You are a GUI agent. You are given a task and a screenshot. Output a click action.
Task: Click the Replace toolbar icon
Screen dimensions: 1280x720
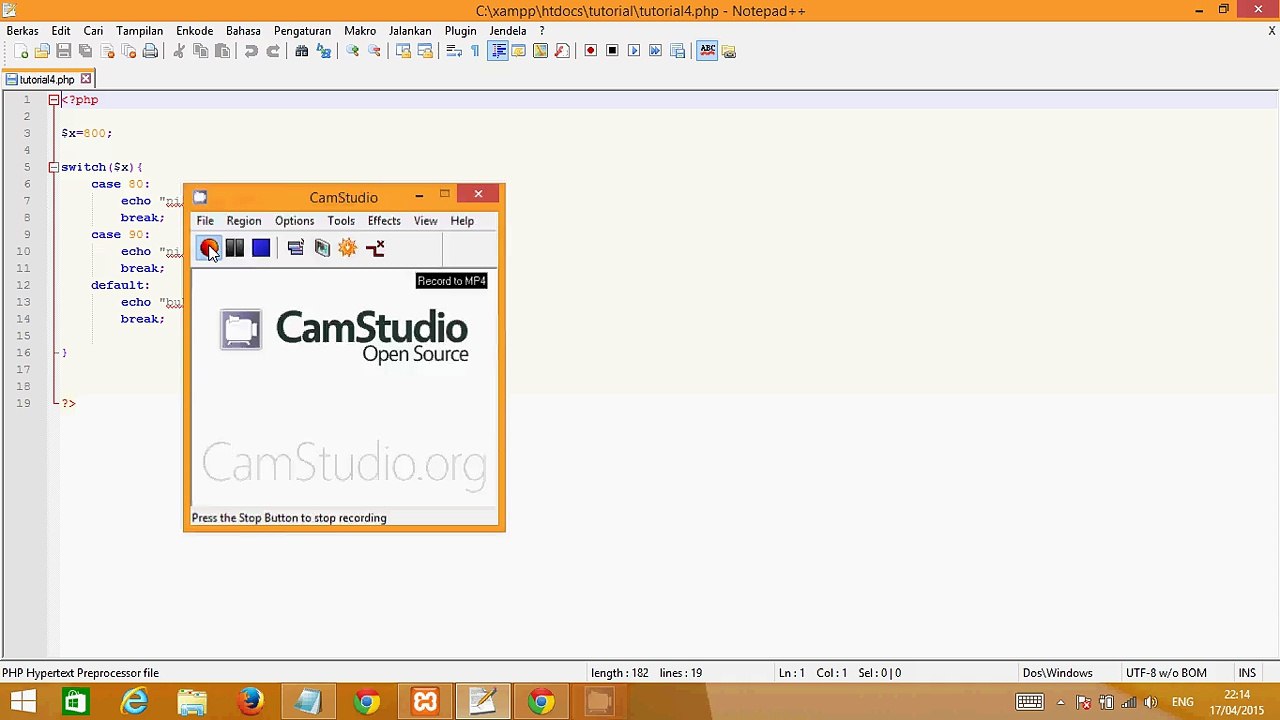click(x=324, y=51)
